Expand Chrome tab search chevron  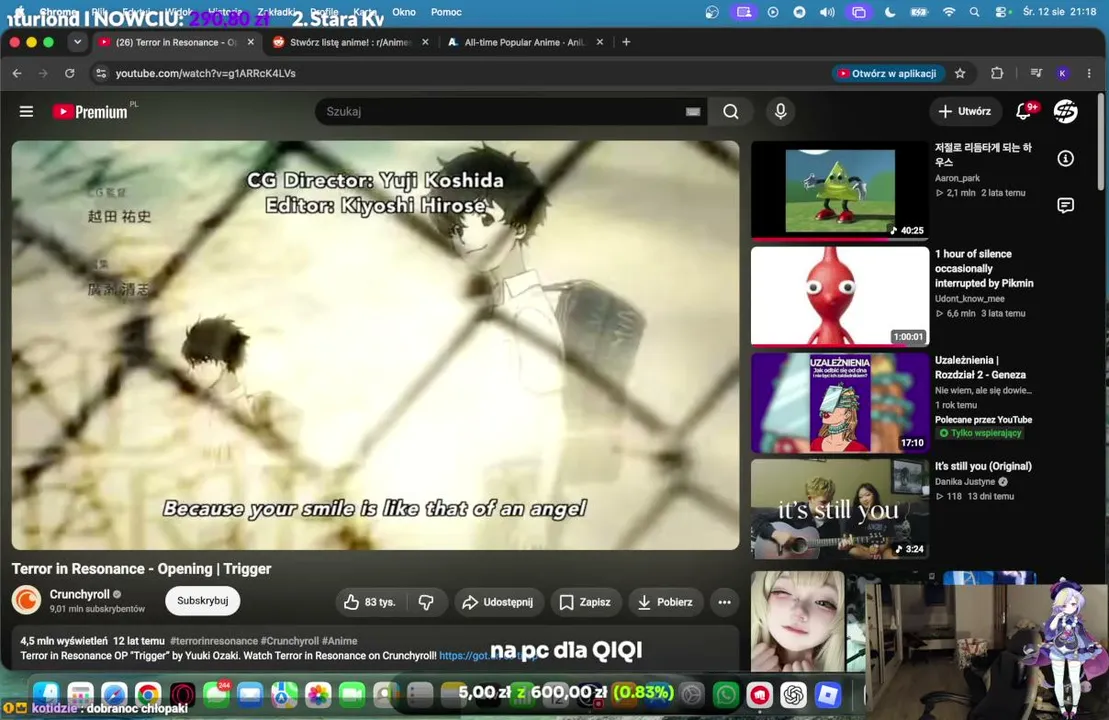tap(78, 42)
